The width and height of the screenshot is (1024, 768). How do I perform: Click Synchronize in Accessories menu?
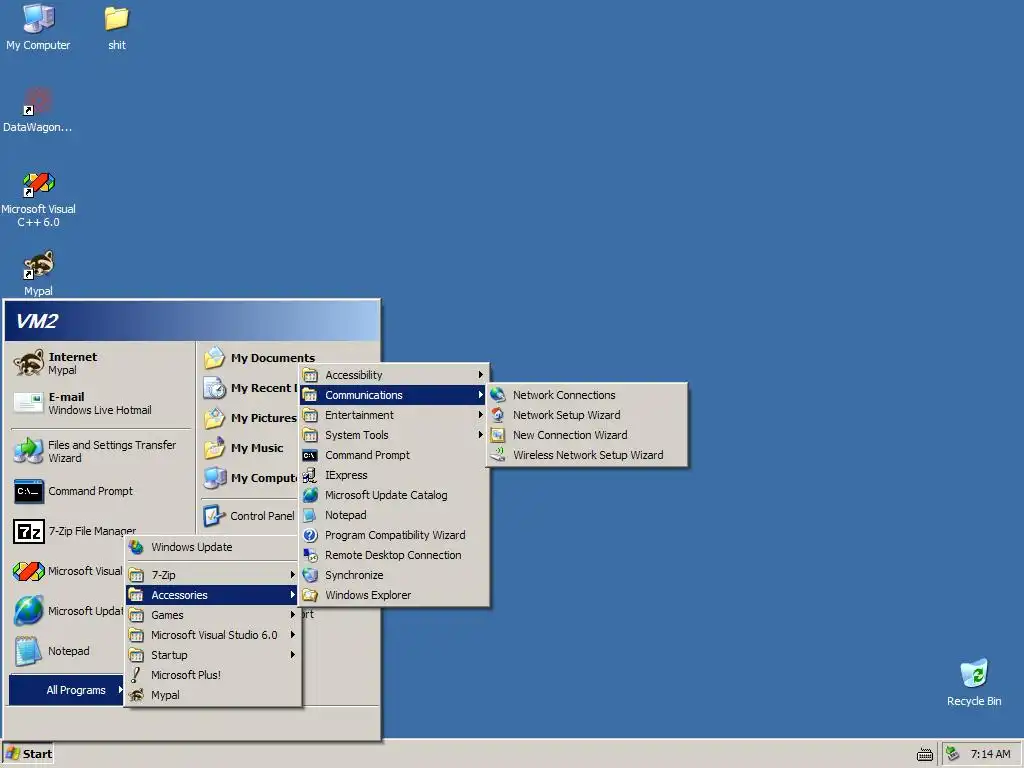[394, 575]
